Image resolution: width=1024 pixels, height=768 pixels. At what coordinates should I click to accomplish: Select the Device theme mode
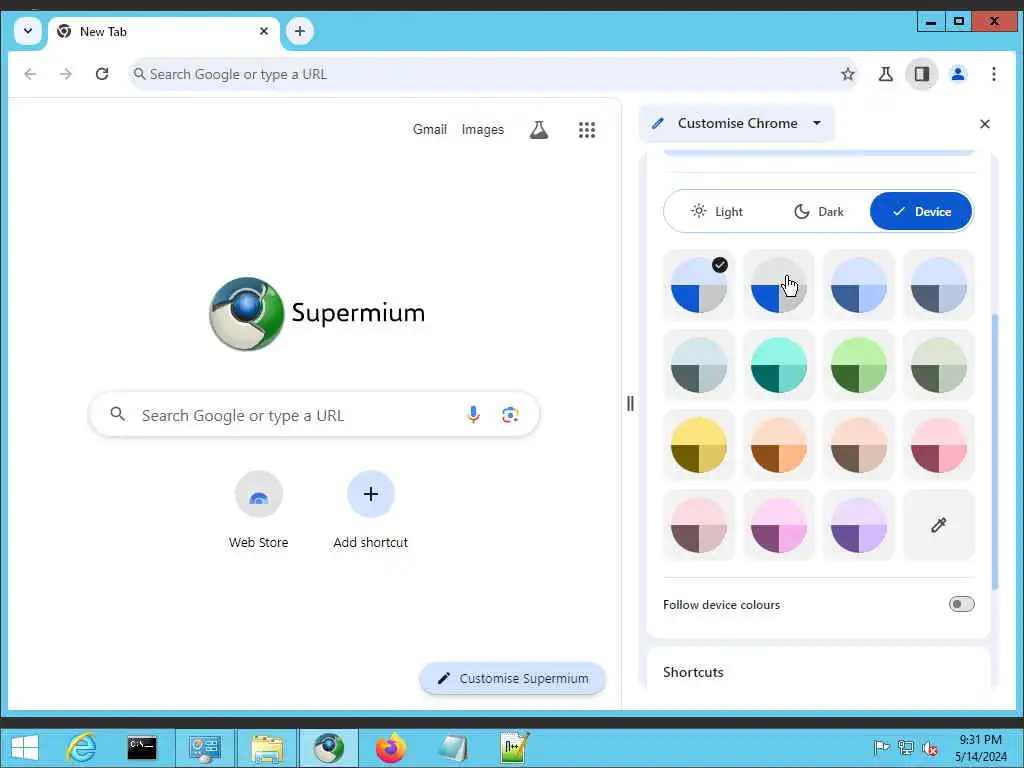pyautogui.click(x=921, y=212)
